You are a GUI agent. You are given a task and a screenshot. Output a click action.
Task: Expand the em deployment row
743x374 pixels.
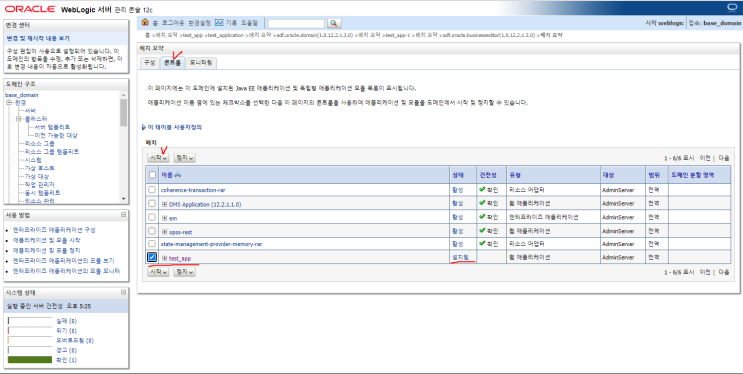pyautogui.click(x=164, y=218)
